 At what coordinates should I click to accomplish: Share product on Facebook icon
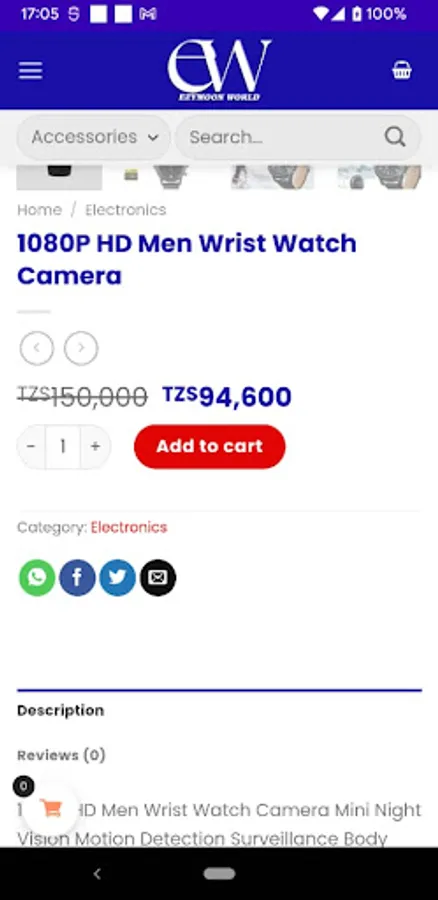click(77, 577)
